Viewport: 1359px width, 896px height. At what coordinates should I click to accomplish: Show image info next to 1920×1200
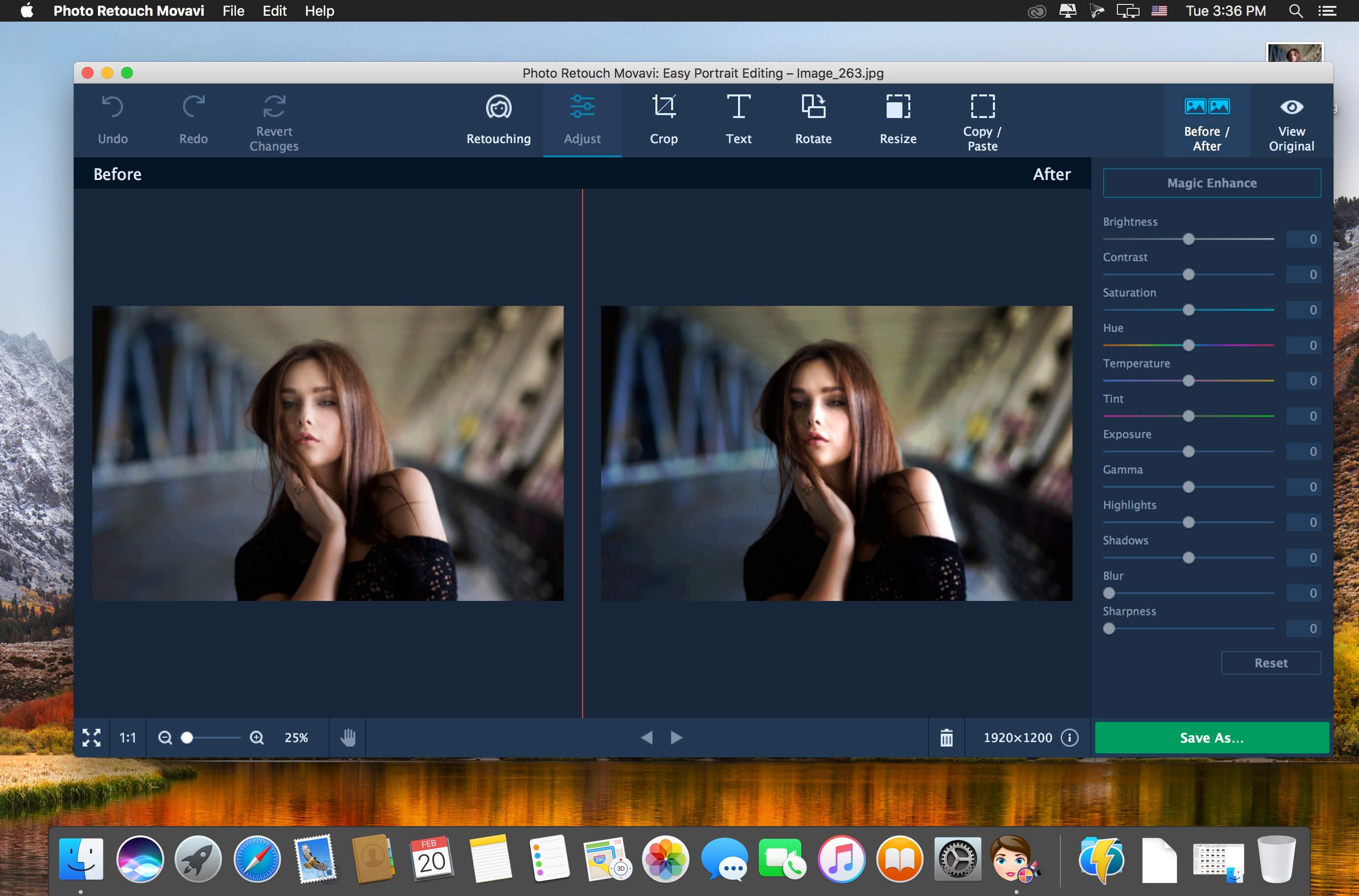tap(1069, 738)
